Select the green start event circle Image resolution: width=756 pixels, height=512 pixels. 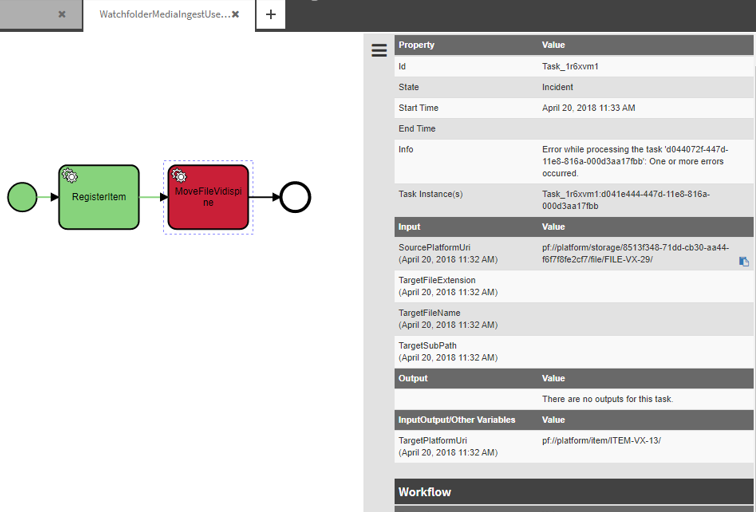tap(22, 197)
